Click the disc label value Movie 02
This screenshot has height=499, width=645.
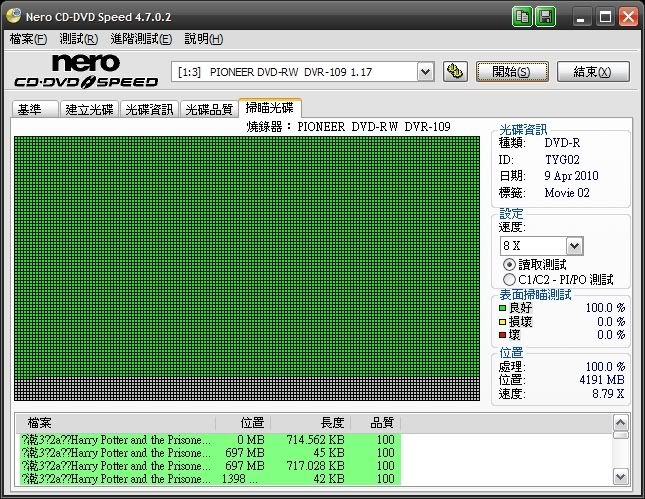tap(567, 193)
